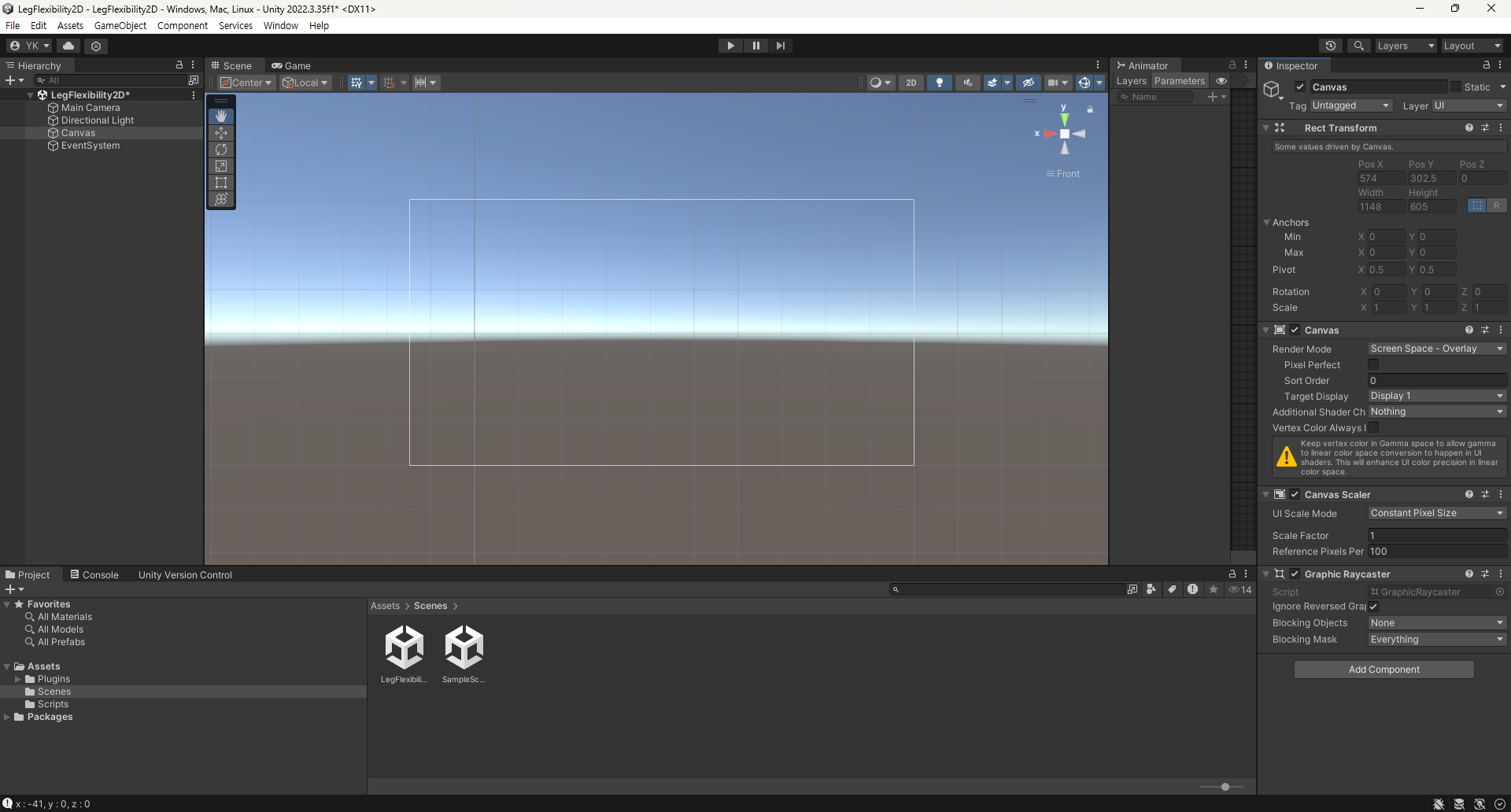
Task: Switch to the Console tab
Action: pyautogui.click(x=100, y=574)
